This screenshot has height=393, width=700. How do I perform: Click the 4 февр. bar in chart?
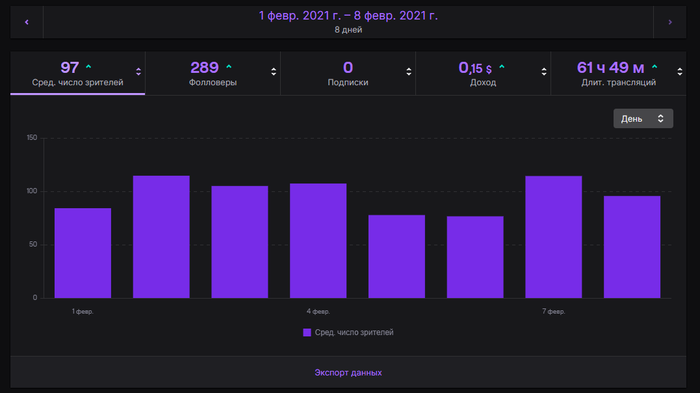pyautogui.click(x=318, y=241)
